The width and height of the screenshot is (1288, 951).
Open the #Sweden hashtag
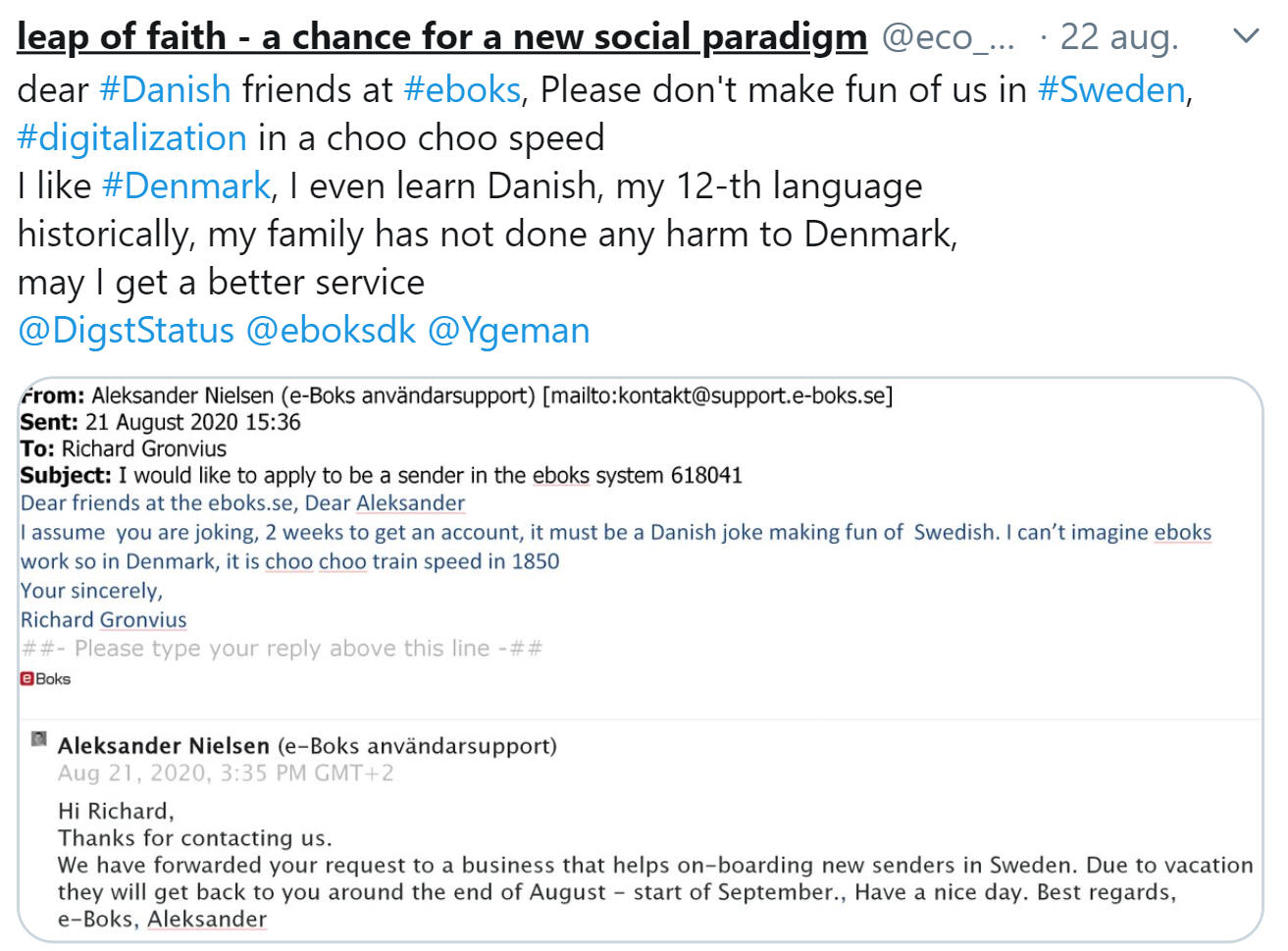point(1111,89)
